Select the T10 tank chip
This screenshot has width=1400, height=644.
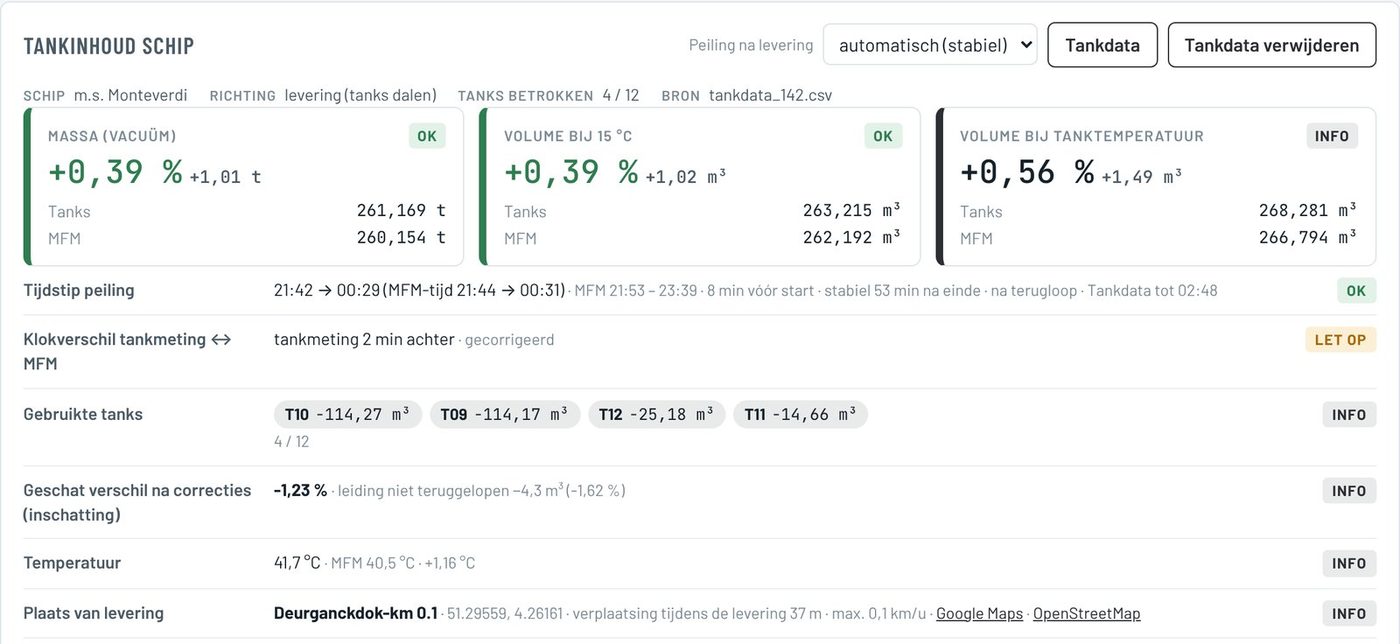[x=347, y=414]
